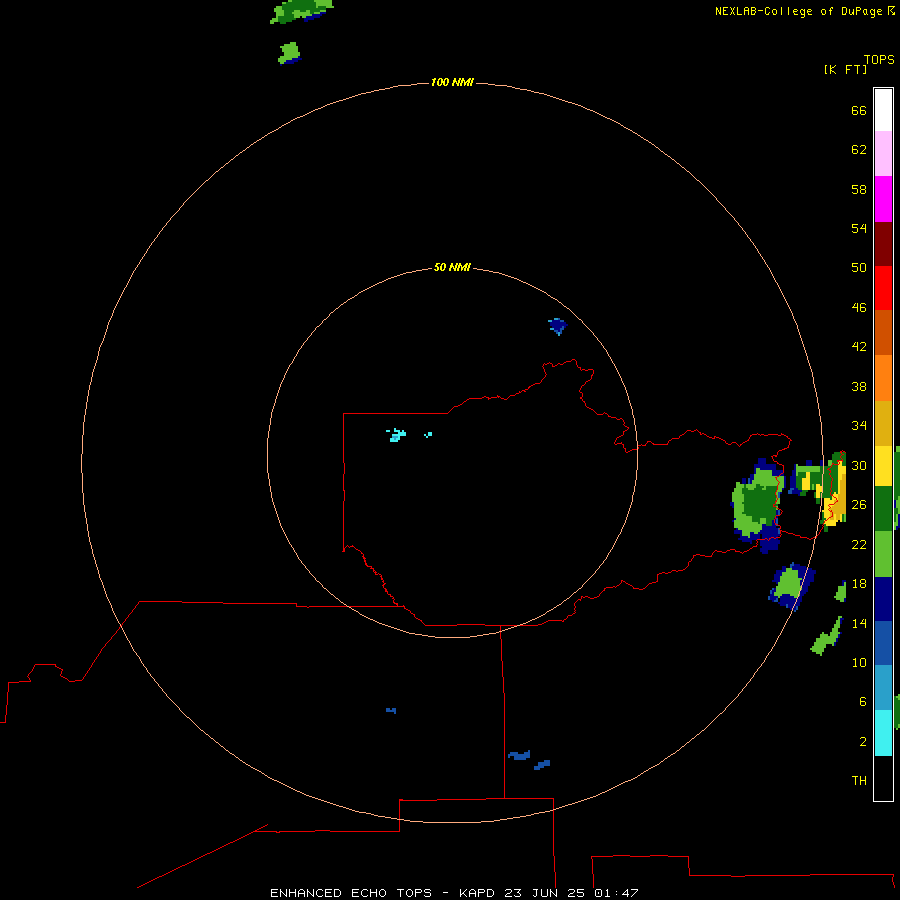The width and height of the screenshot is (900, 900).
Task: Click the bright yellow legend swatch
Action: coord(883,466)
